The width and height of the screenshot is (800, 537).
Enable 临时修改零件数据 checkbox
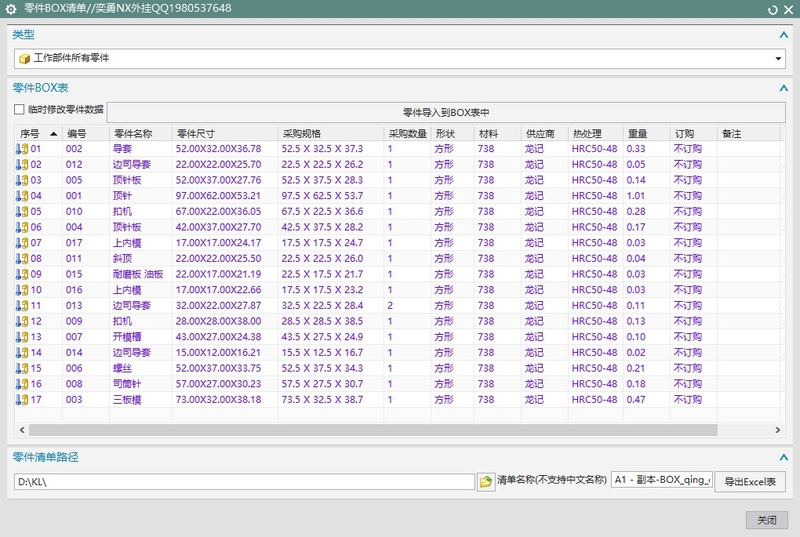click(x=19, y=109)
